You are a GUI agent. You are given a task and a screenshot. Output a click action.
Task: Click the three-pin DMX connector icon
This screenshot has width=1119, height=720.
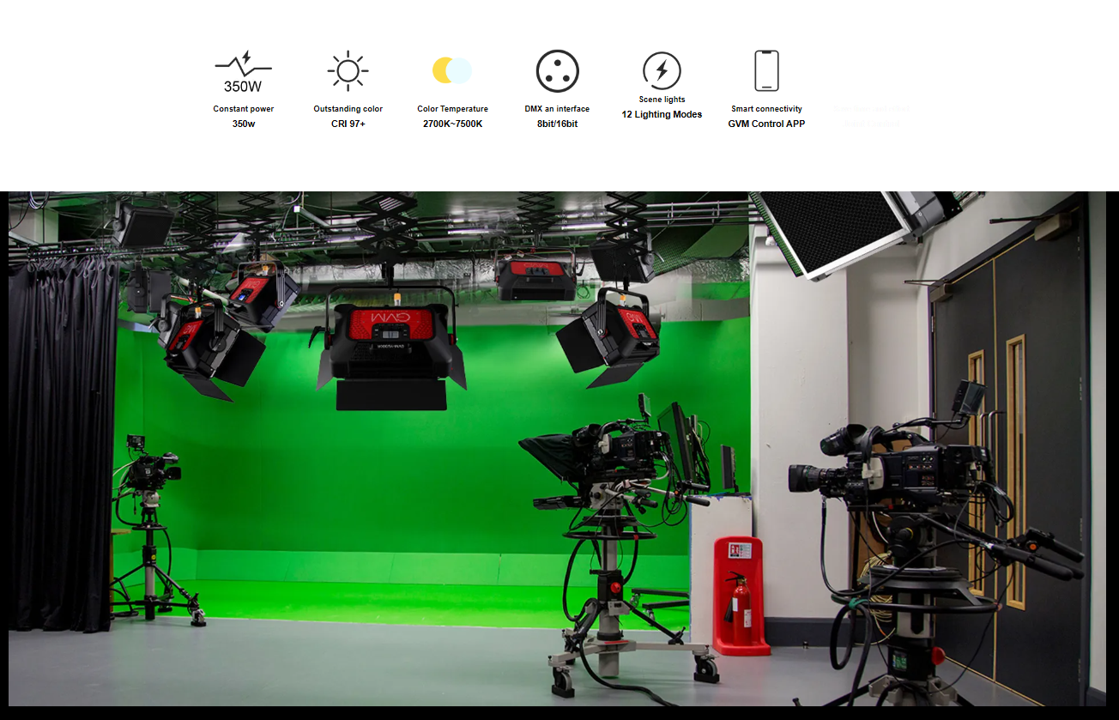pos(557,71)
